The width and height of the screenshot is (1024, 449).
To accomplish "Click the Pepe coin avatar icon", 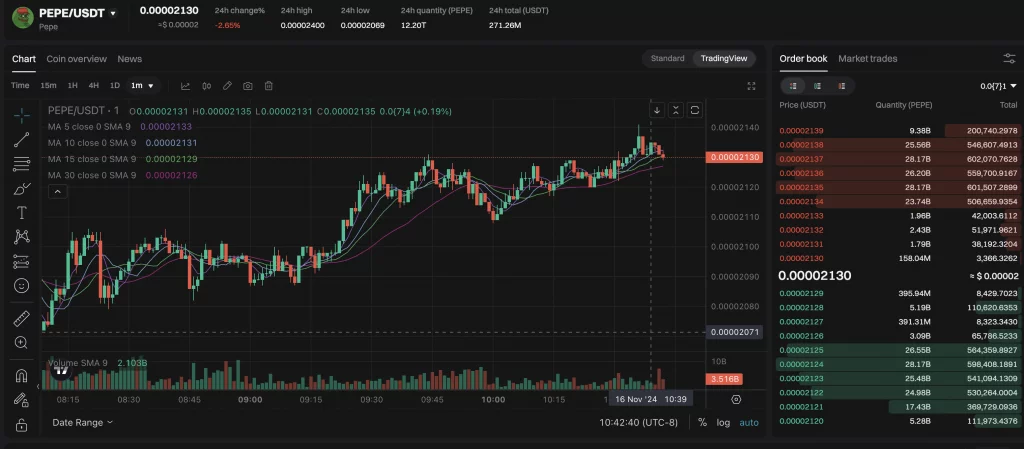I will (x=23, y=18).
